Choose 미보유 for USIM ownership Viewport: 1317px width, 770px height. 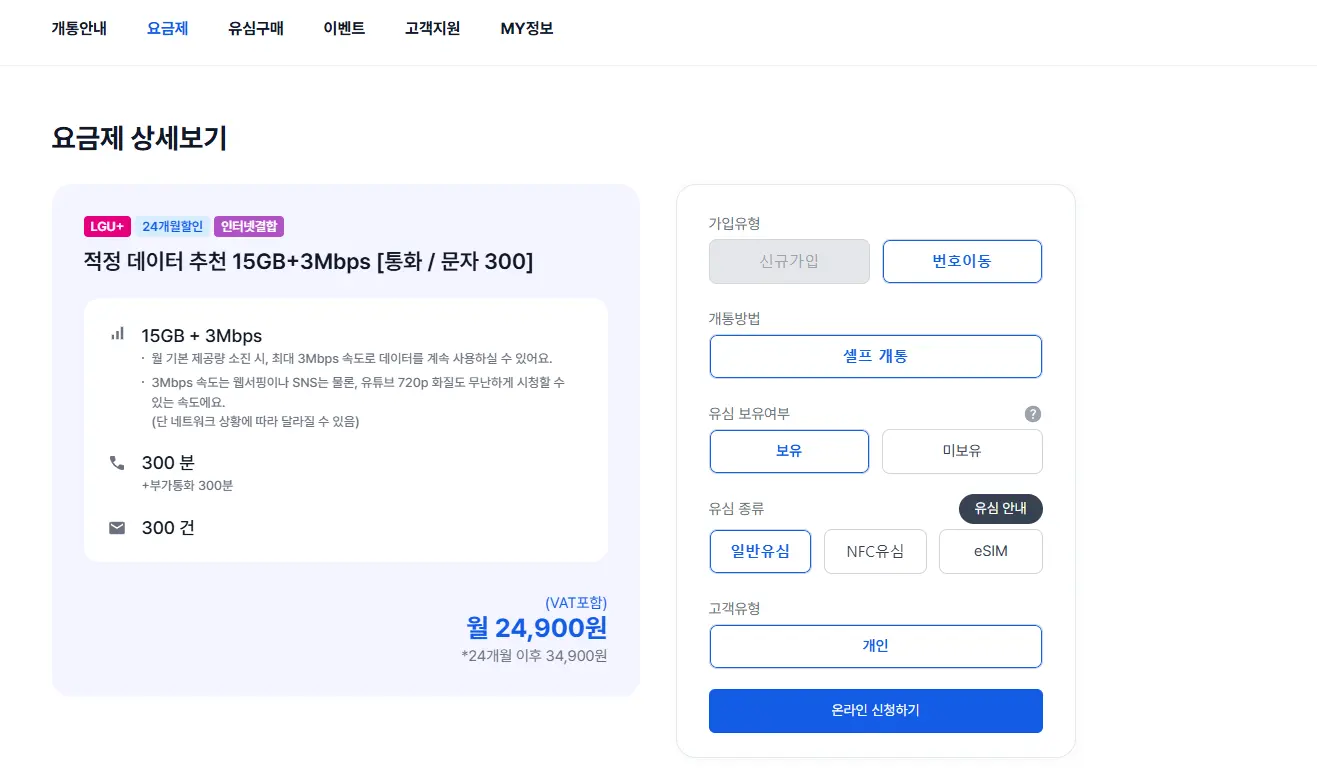click(x=962, y=451)
